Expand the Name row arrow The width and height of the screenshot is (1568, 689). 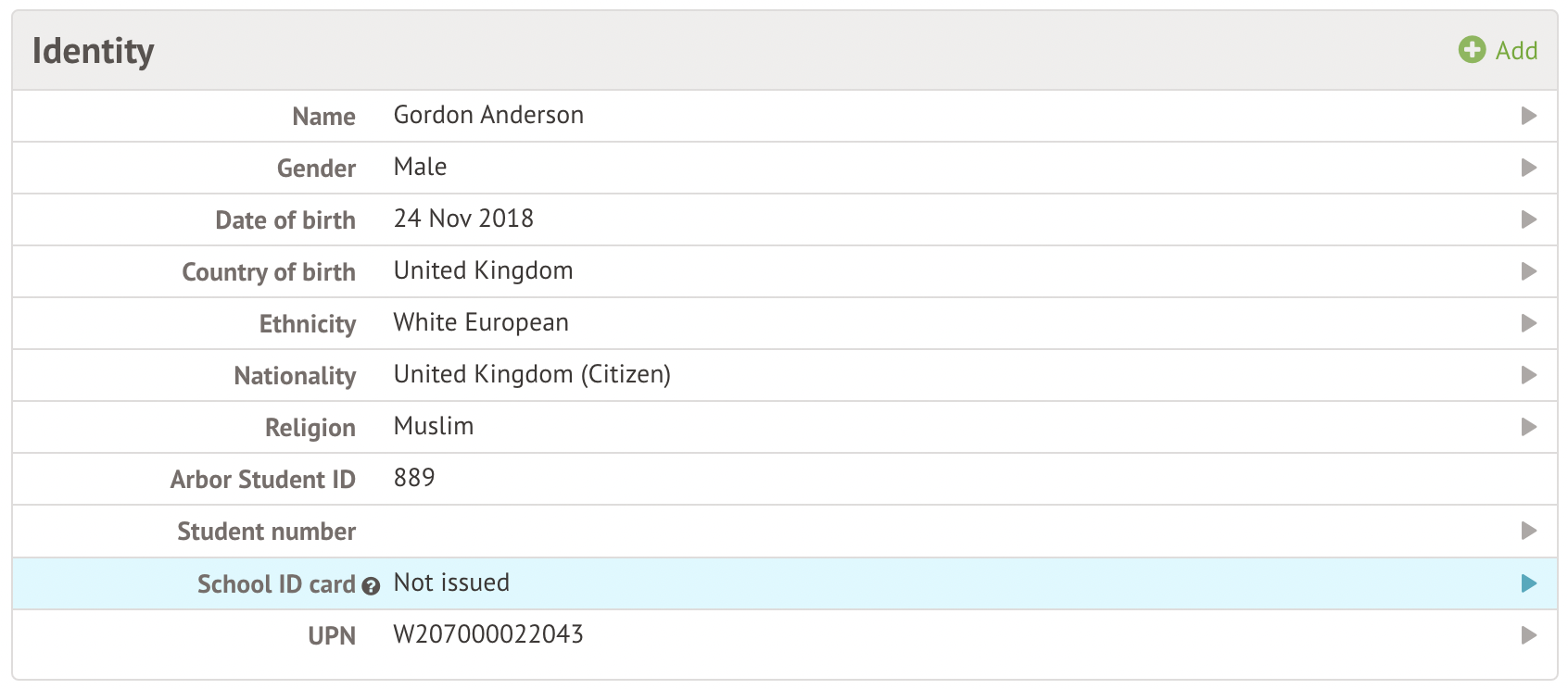pyautogui.click(x=1528, y=116)
